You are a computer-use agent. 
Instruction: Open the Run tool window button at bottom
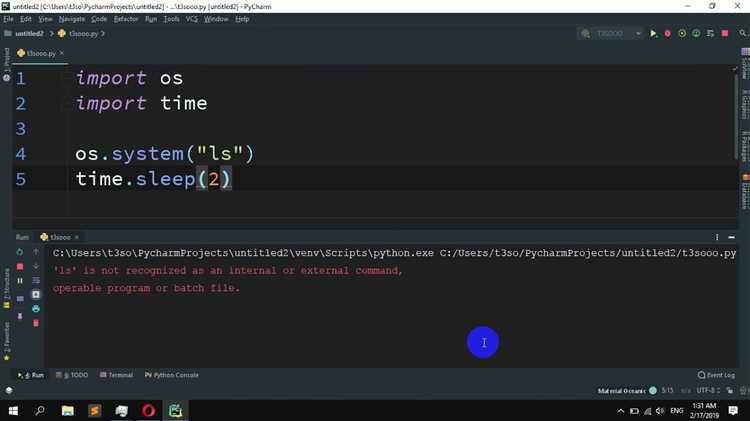[x=31, y=375]
